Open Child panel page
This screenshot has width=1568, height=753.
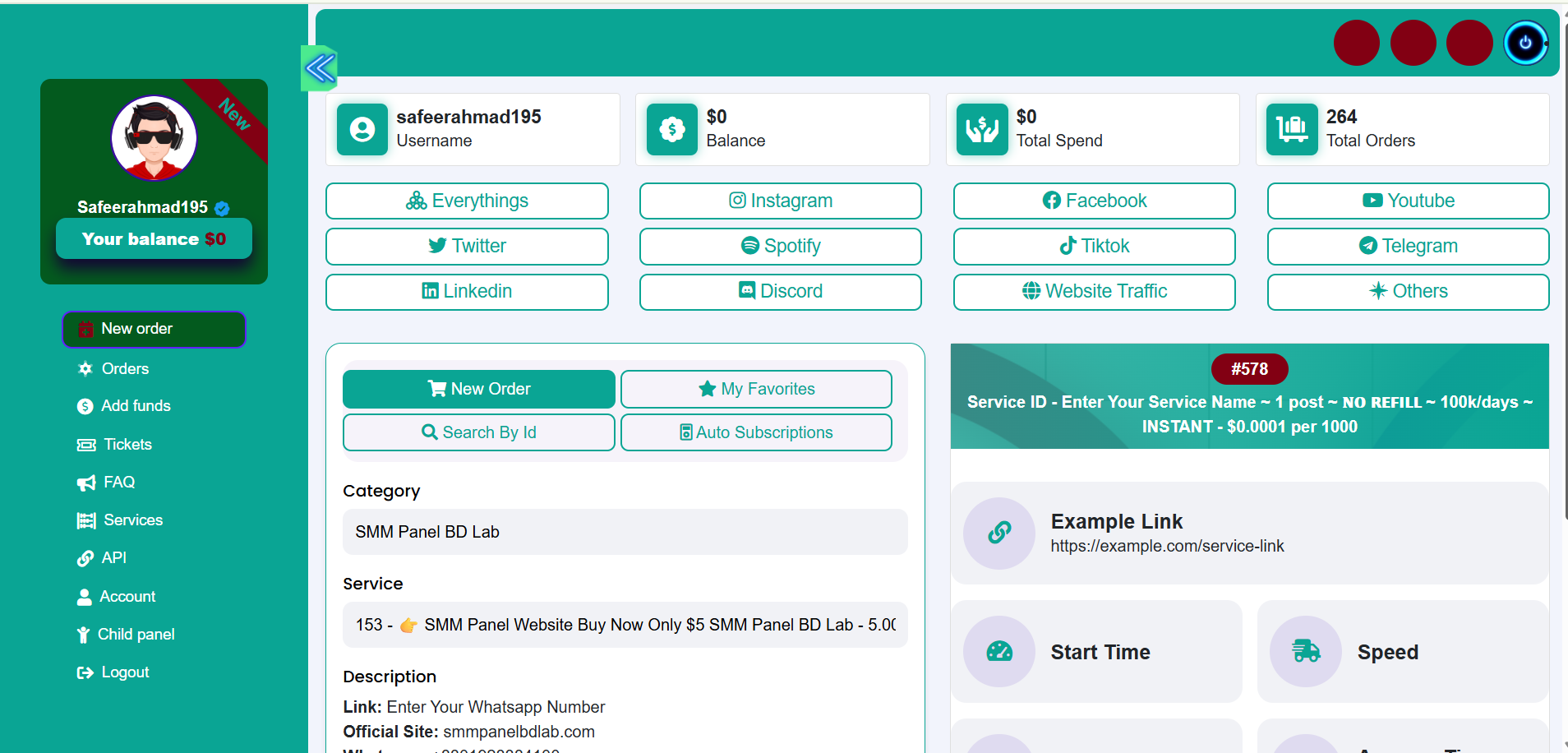126,635
